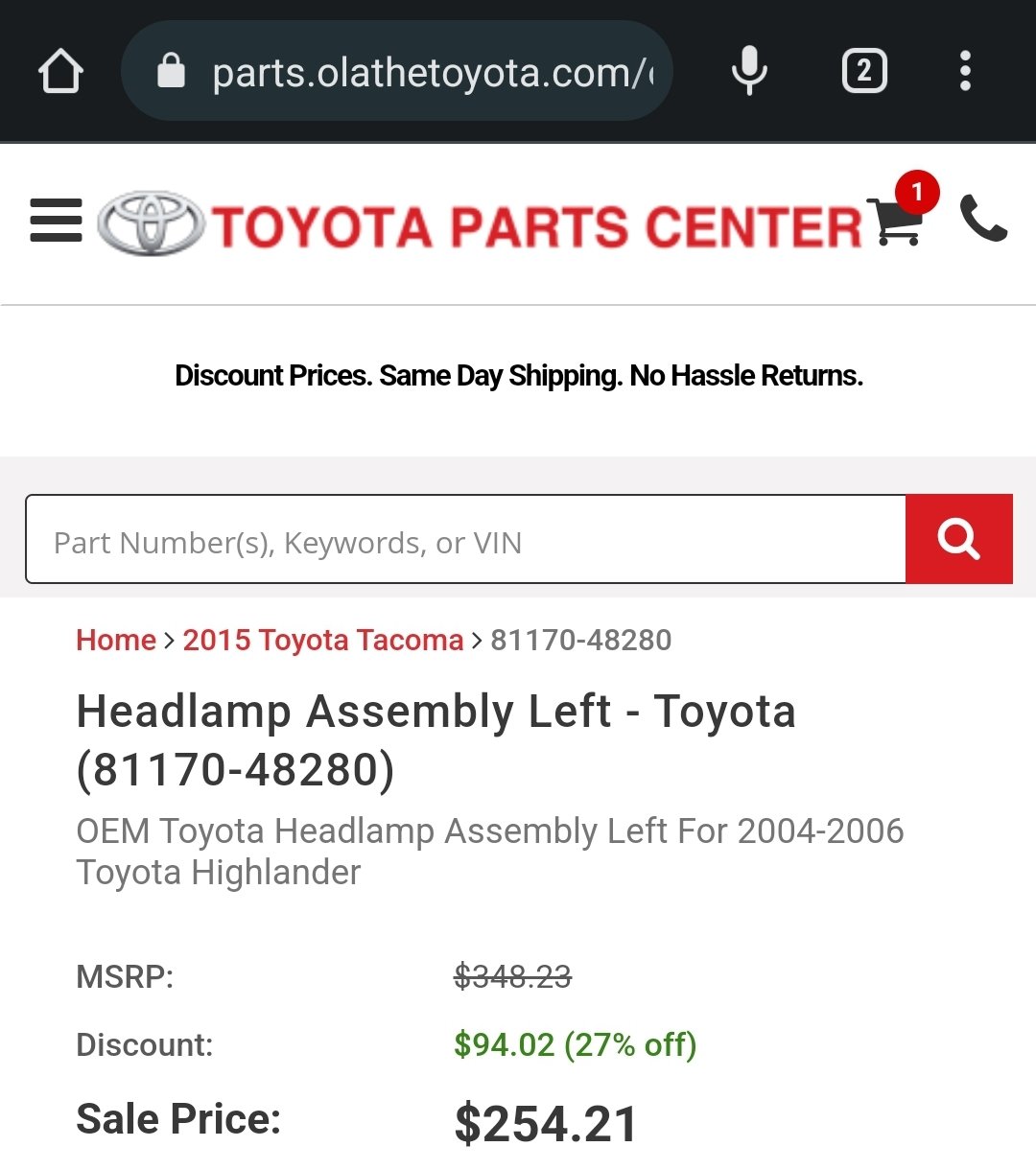1036x1170 pixels.
Task: Tap the microphone voice search icon
Action: click(749, 71)
